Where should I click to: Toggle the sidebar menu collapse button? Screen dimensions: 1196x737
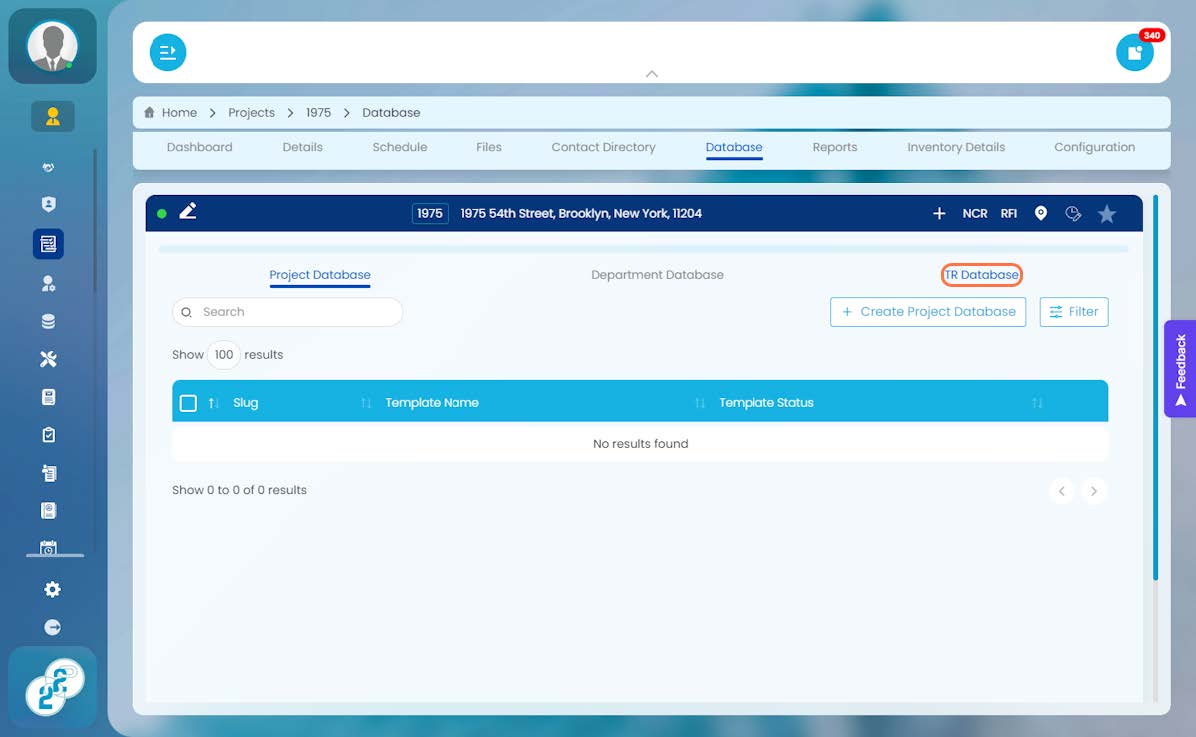point(168,53)
